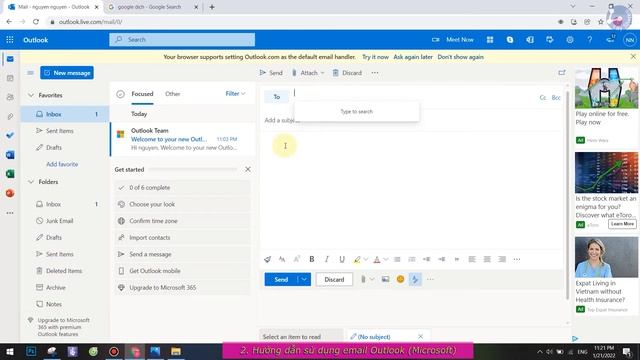Open Photoshop from taskbar
The image size is (640, 360).
pos(31,351)
